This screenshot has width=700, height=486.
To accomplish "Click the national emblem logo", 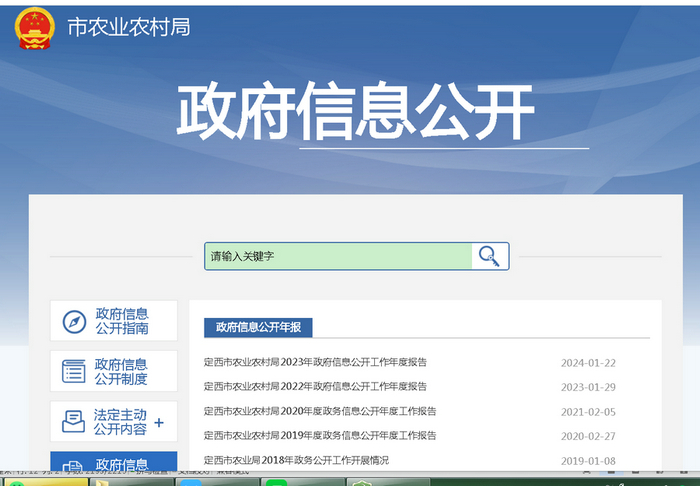I will [35, 27].
